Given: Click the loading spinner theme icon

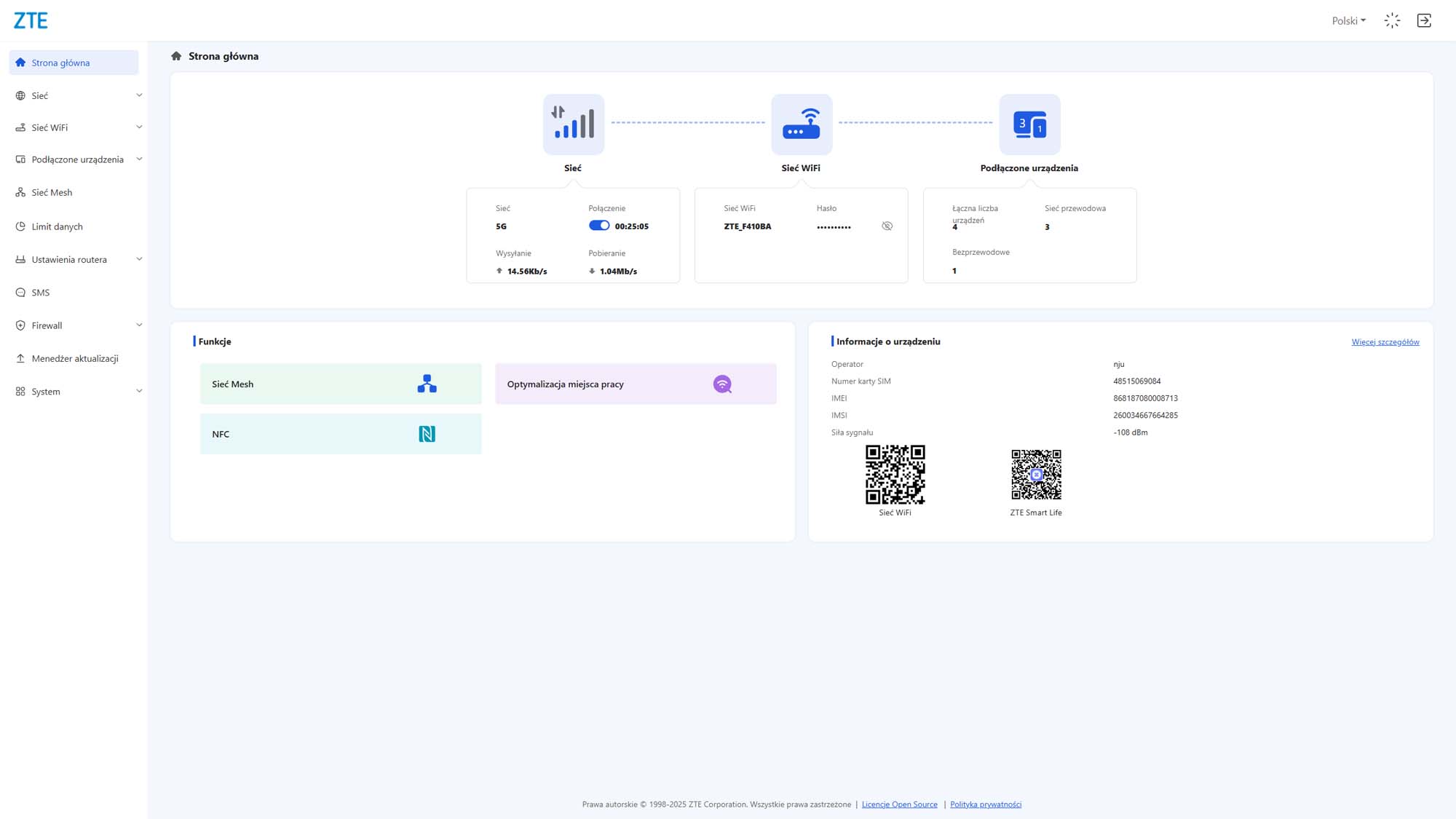Looking at the screenshot, I should pyautogui.click(x=1392, y=20).
